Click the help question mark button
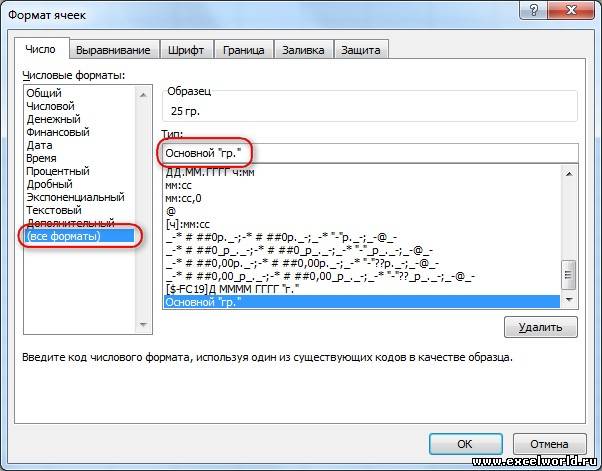This screenshot has height=471, width=602. pos(534,13)
